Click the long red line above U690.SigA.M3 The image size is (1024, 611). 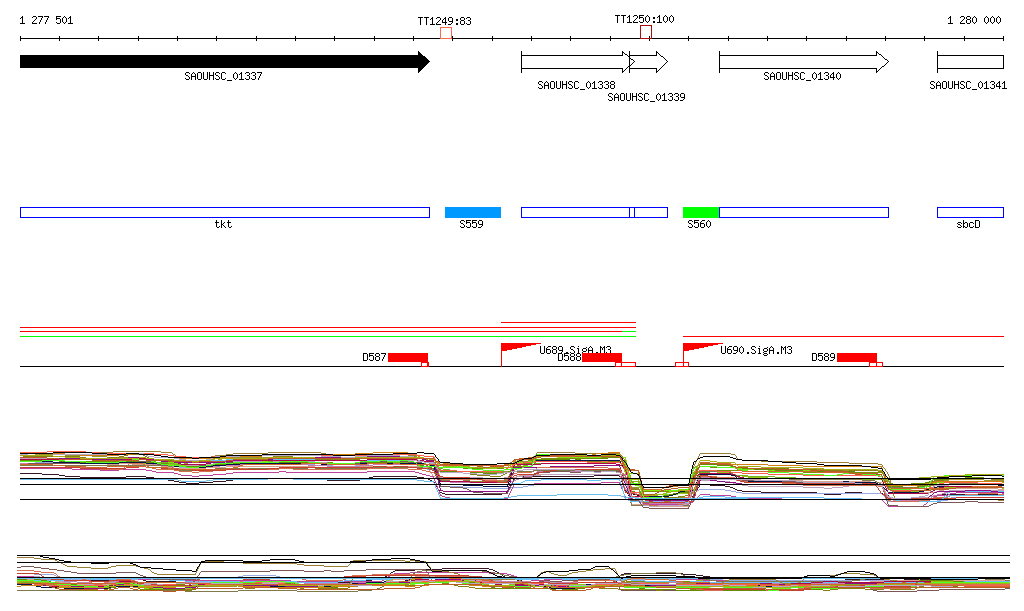point(842,337)
